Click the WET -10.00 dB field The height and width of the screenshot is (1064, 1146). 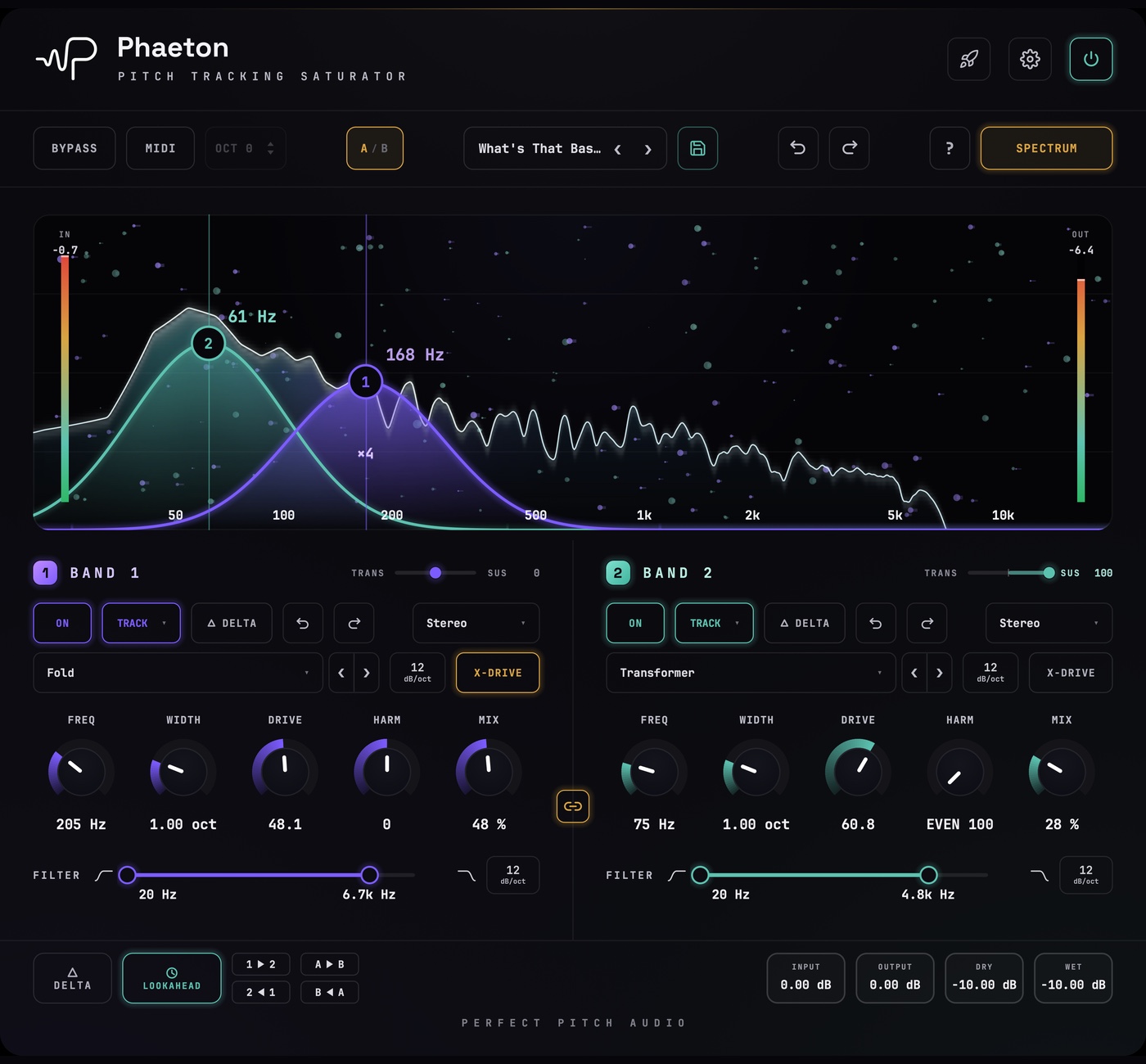[x=1074, y=978]
